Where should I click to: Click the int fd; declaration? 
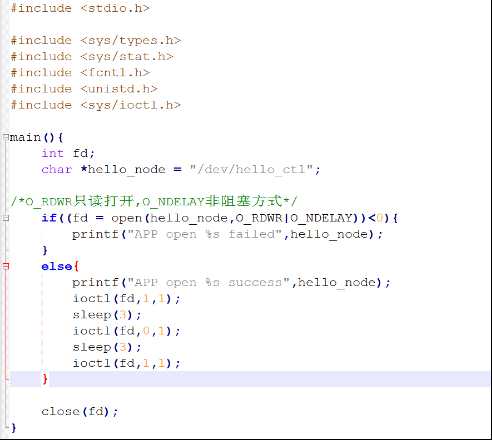(68, 153)
